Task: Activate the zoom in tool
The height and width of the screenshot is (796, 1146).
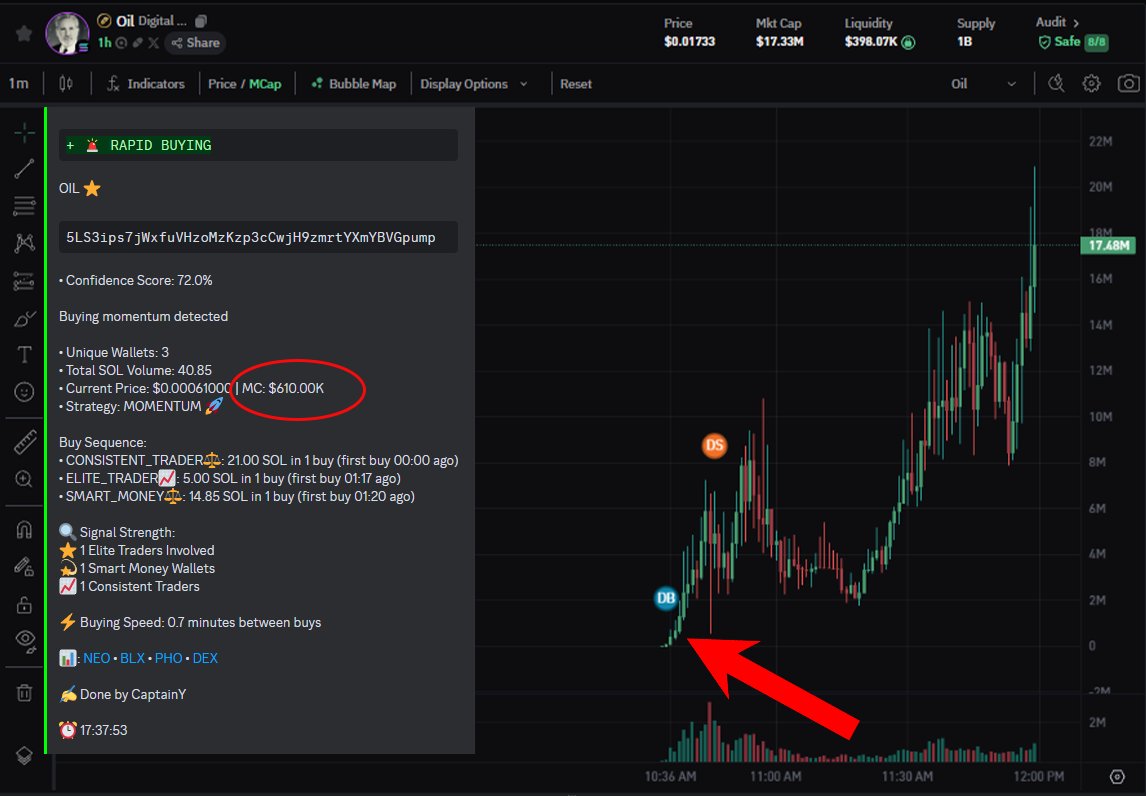Action: pyautogui.click(x=24, y=479)
